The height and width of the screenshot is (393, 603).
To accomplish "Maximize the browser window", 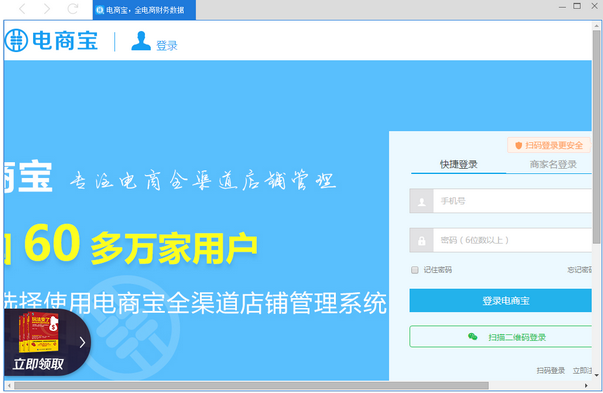I will point(577,6).
